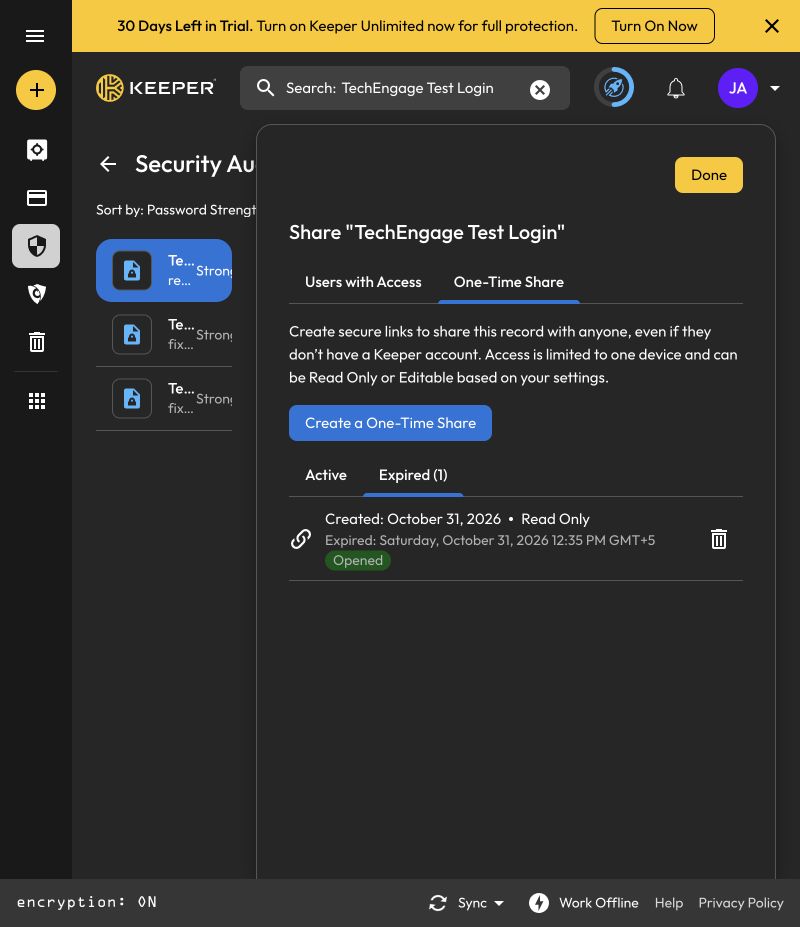Open the Help link in the footer

[x=668, y=903]
